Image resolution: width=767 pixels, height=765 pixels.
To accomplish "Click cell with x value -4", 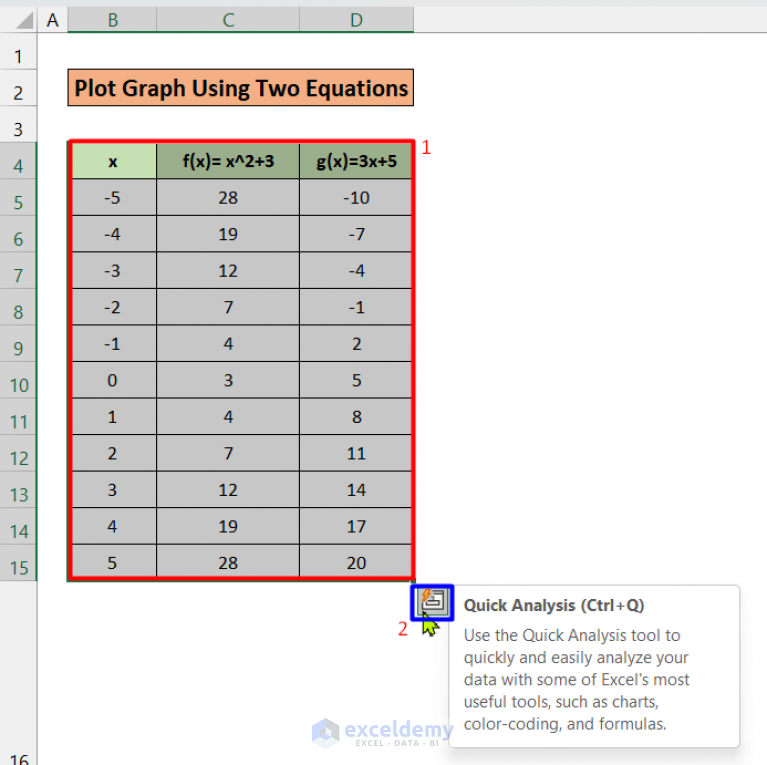I will [113, 234].
